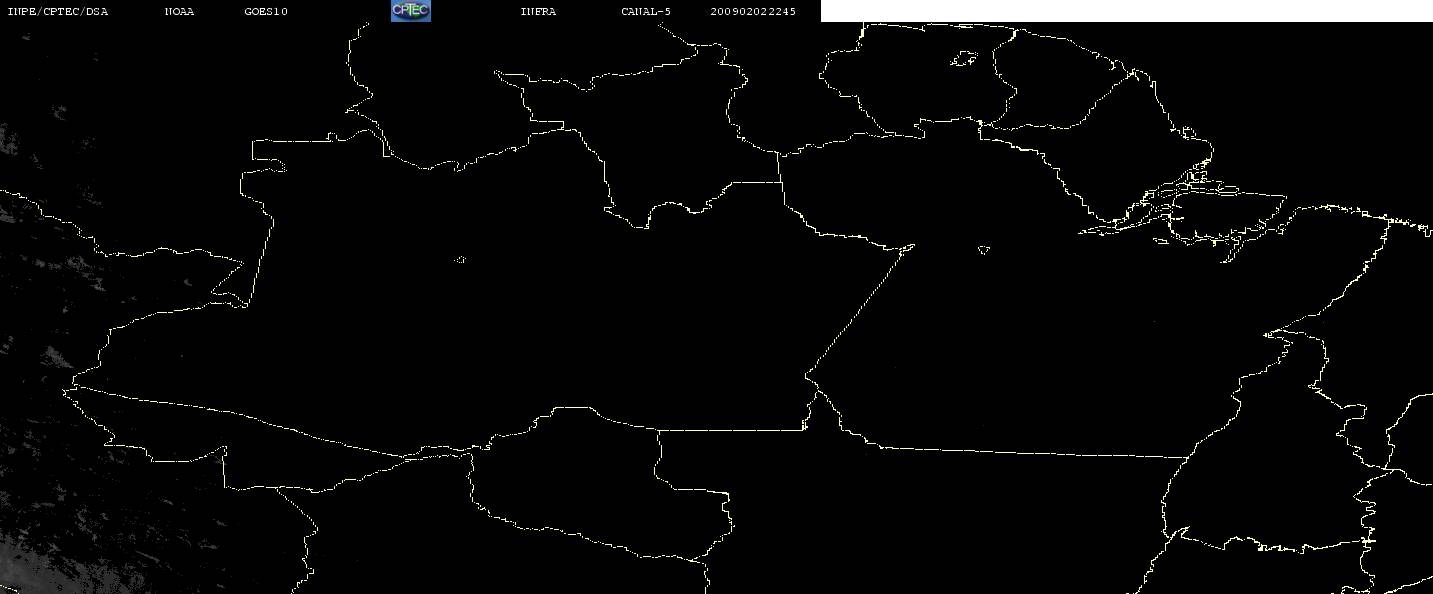Click the short horizontal border line at top center
Screen dimensions: 1433x594
point(755,182)
